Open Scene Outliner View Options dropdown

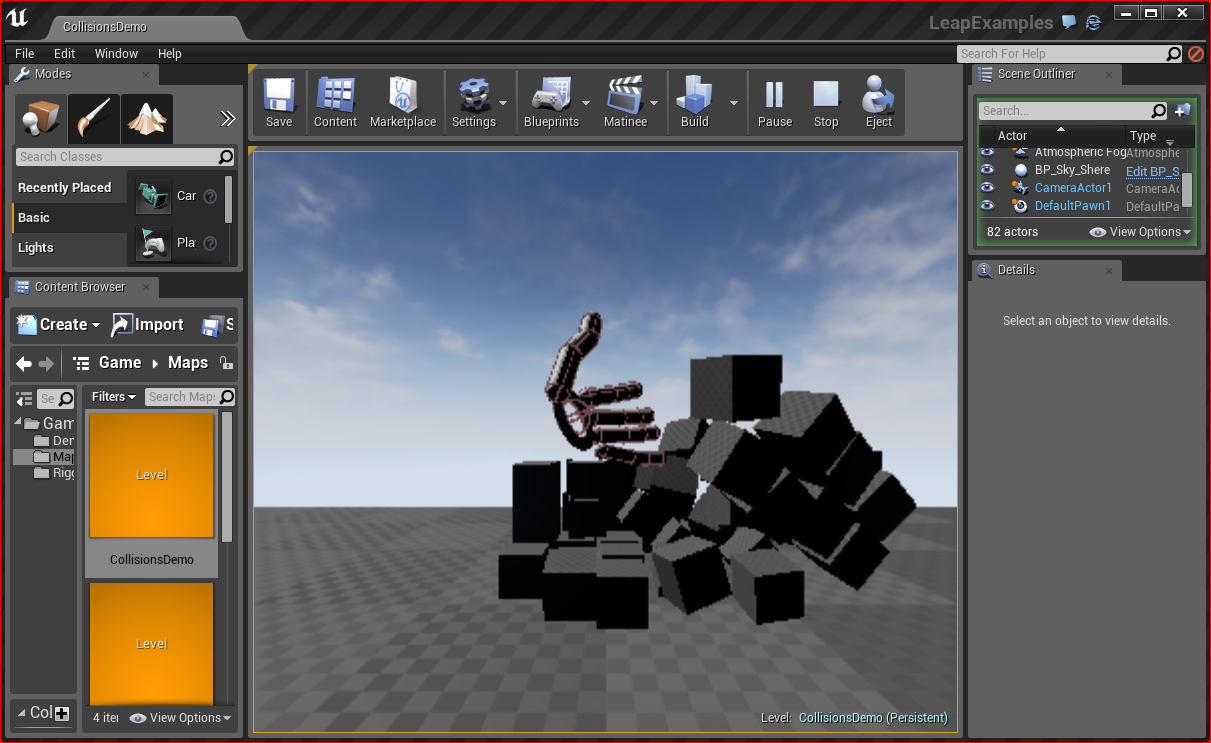click(x=1141, y=232)
